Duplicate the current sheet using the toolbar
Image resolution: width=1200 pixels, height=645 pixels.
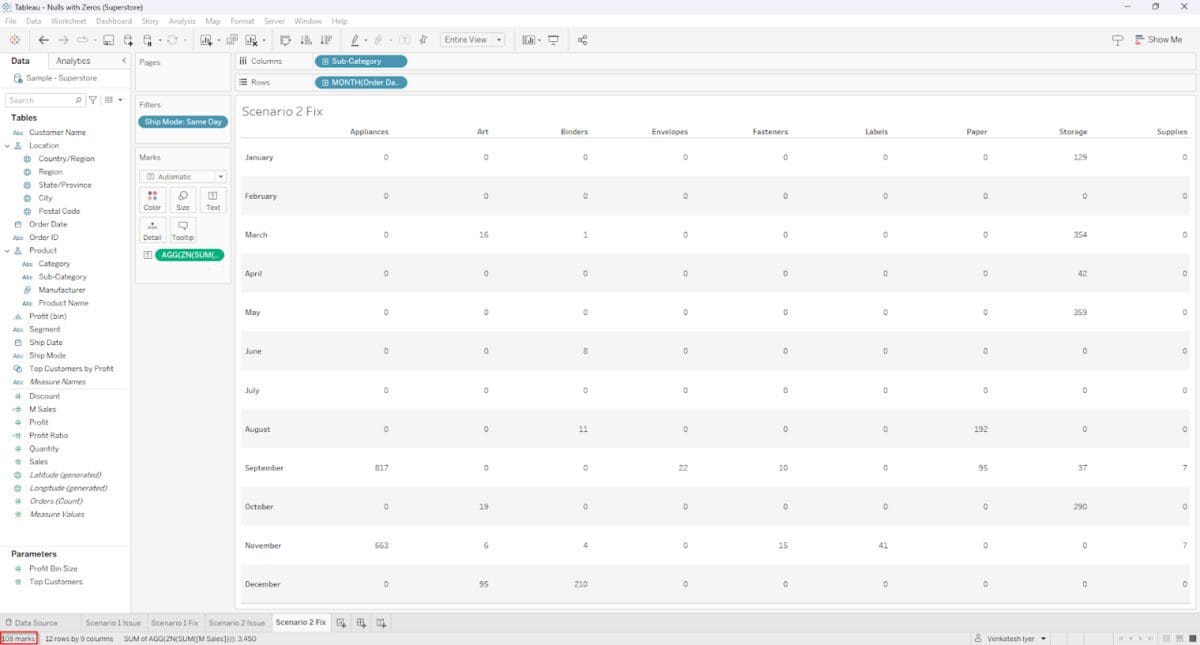click(232, 40)
